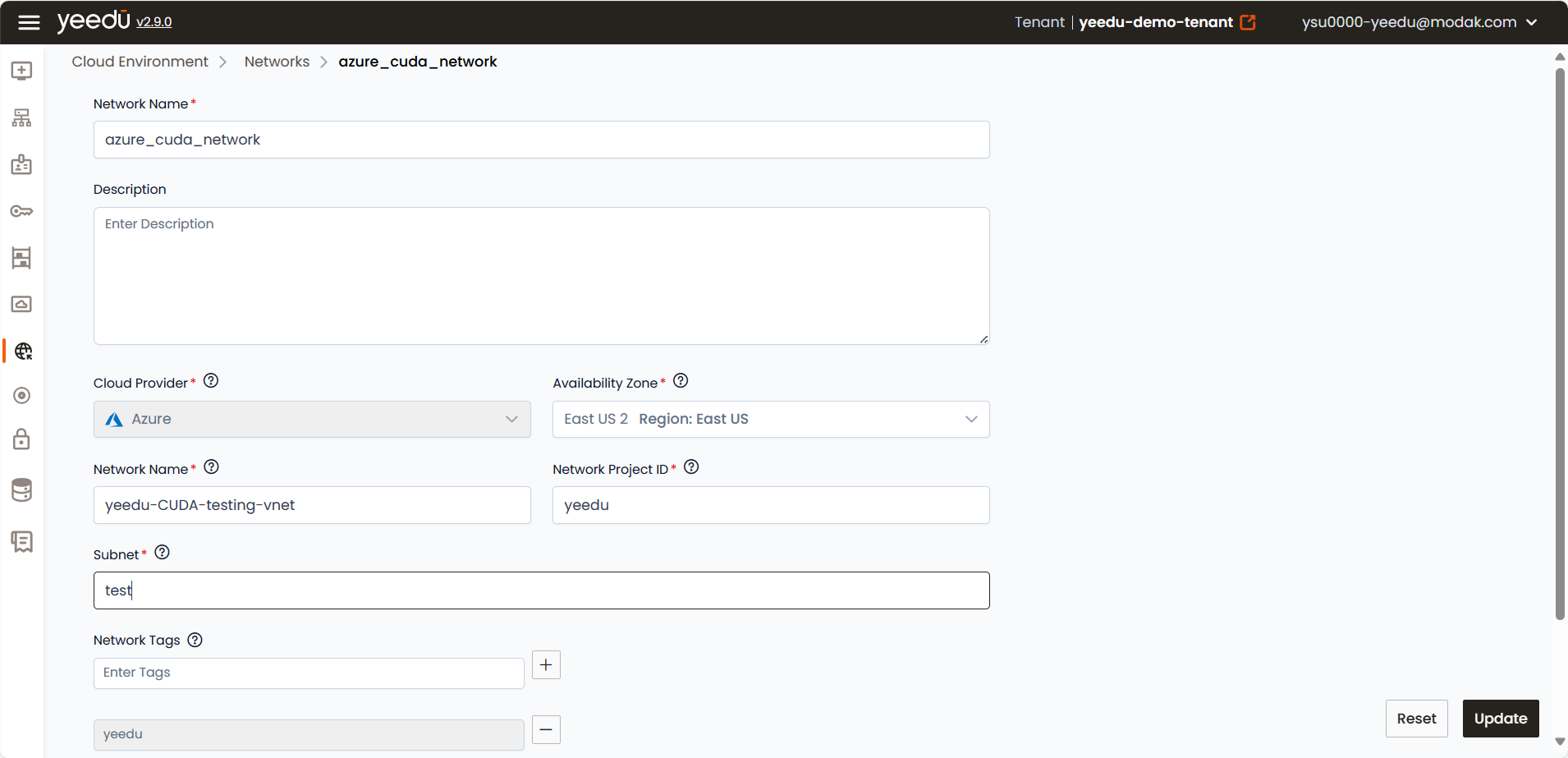1568x758 pixels.
Task: Show Subnet help tooltip
Action: pyautogui.click(x=162, y=553)
